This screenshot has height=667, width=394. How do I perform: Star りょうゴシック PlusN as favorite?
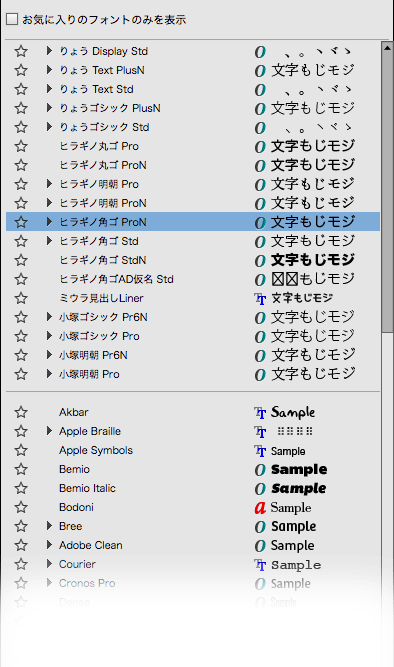[21, 108]
